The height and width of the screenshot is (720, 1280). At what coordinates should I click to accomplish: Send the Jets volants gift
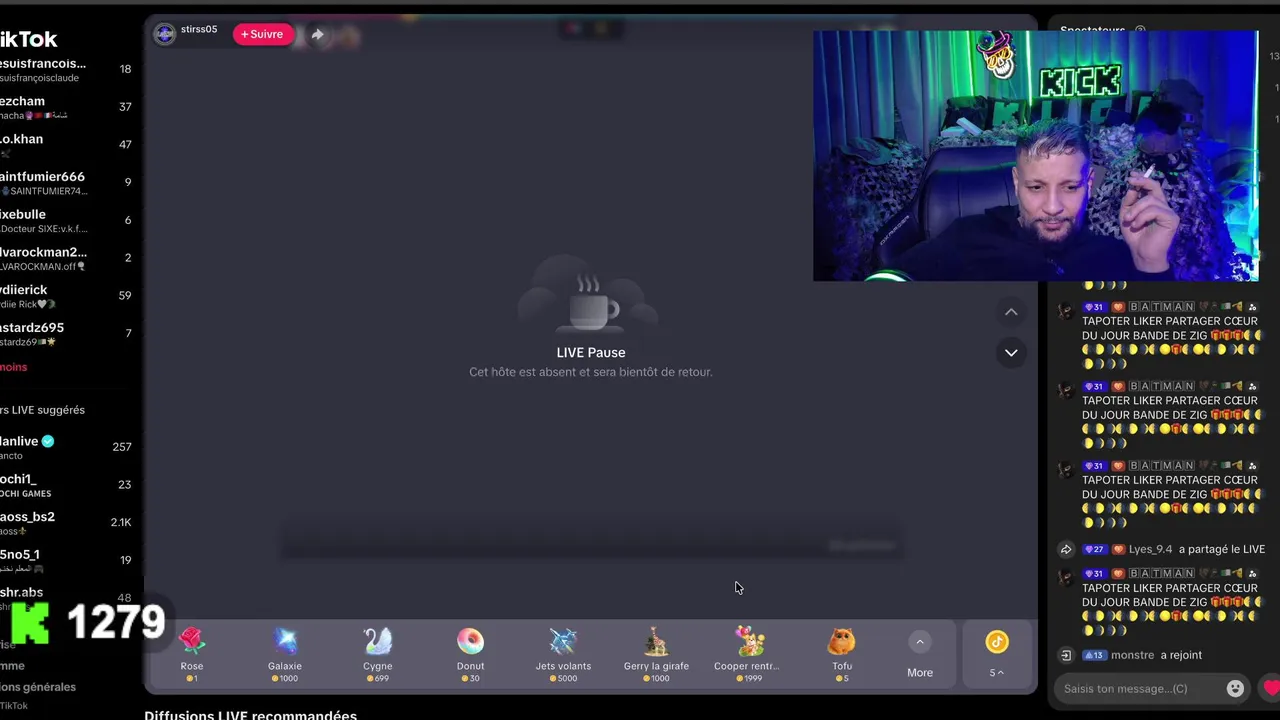[563, 655]
